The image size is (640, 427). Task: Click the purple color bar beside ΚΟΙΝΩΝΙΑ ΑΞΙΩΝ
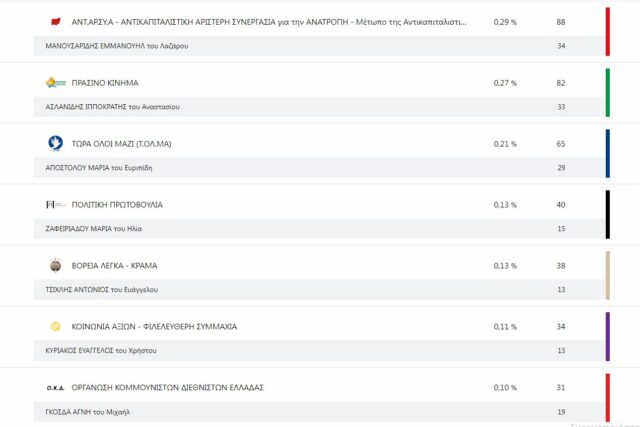point(607,336)
